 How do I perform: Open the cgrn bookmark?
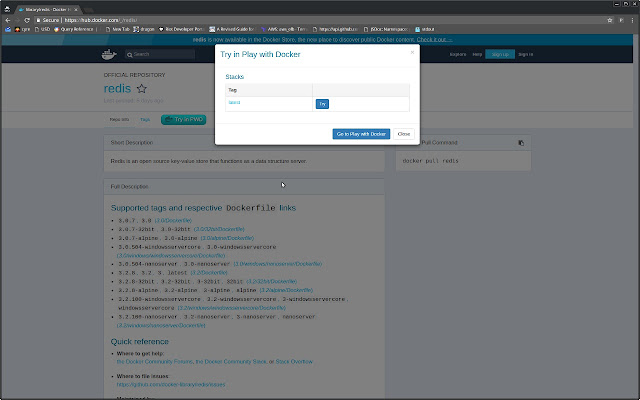click(23, 29)
